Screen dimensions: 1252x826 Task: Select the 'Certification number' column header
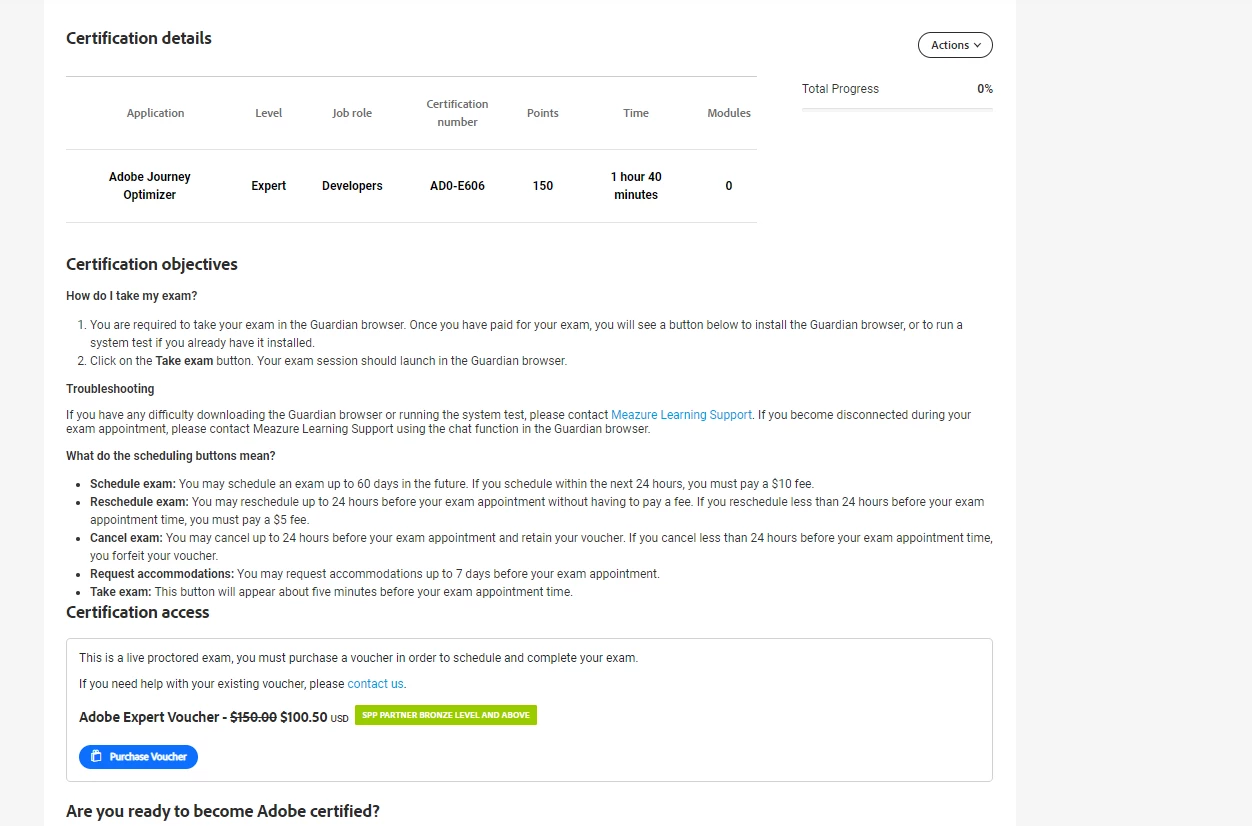[x=457, y=113]
